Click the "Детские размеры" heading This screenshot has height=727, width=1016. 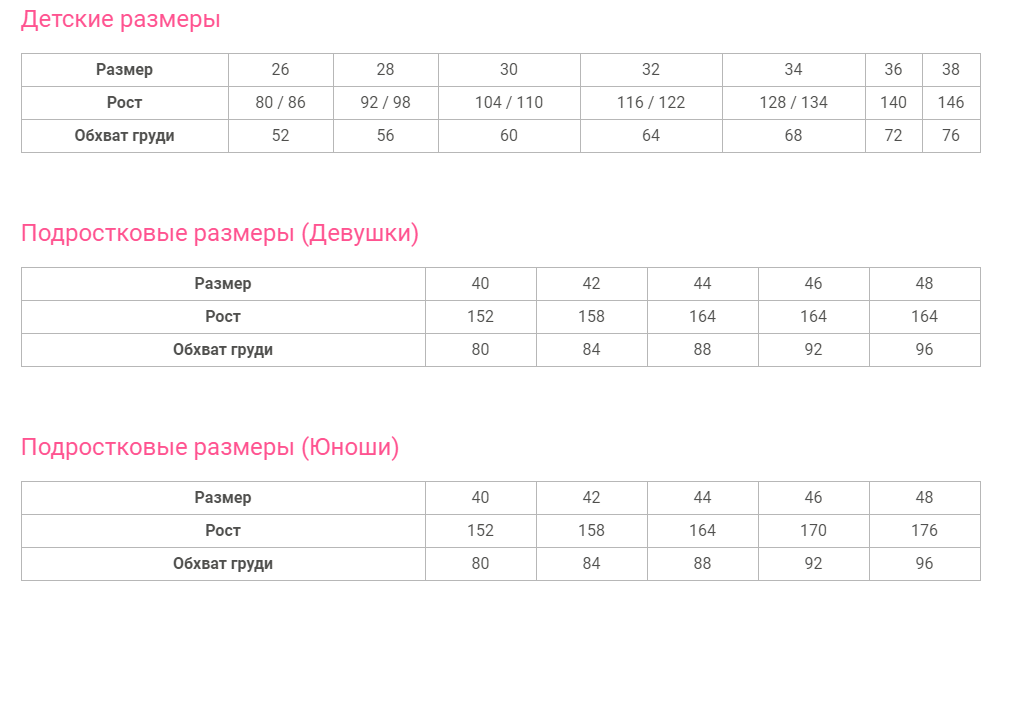pyautogui.click(x=120, y=20)
